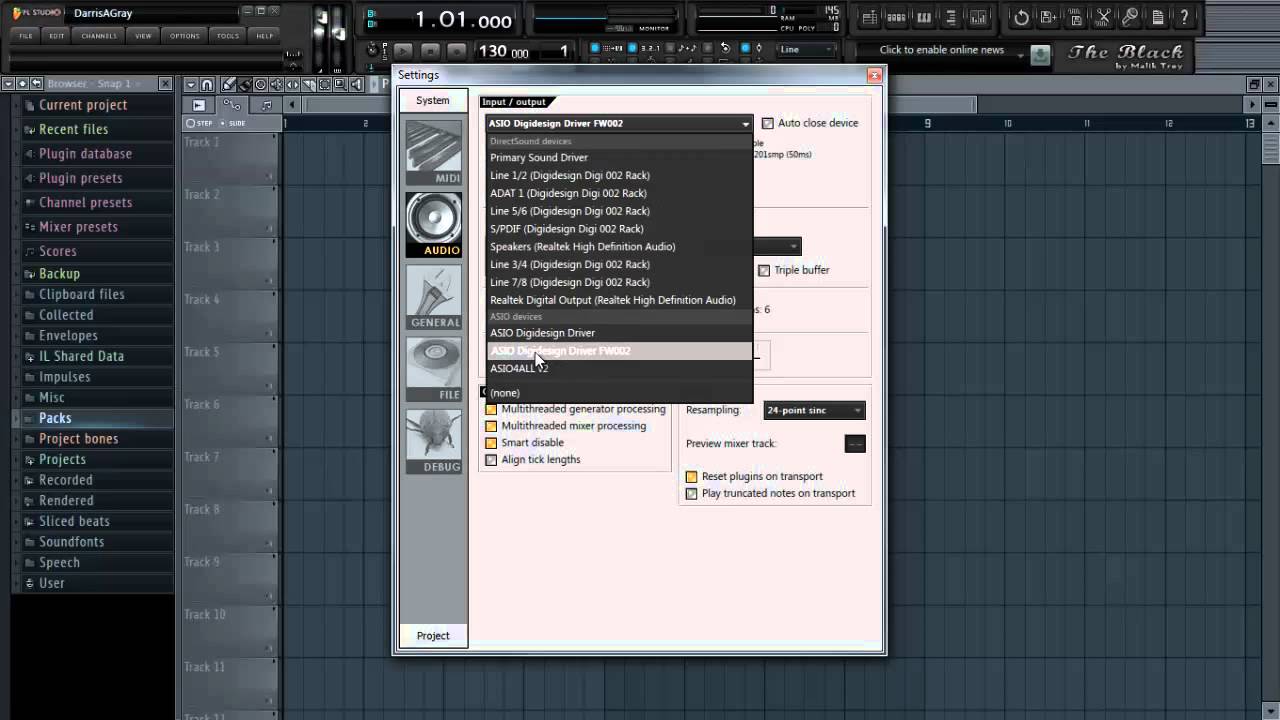Open the FILE menu
This screenshot has height=720, width=1280.
coord(26,36)
